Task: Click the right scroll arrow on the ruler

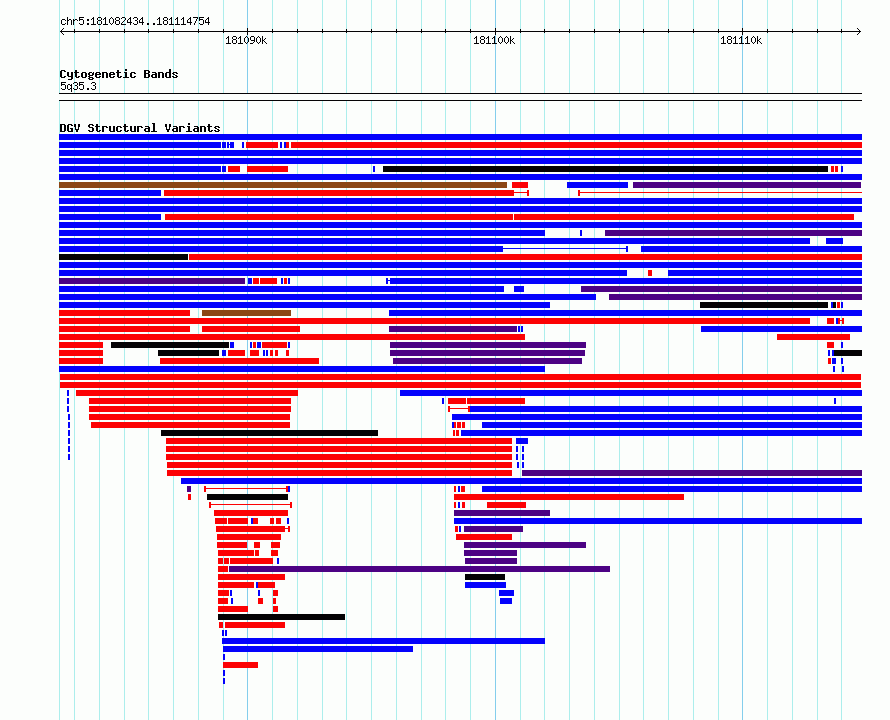Action: click(859, 32)
